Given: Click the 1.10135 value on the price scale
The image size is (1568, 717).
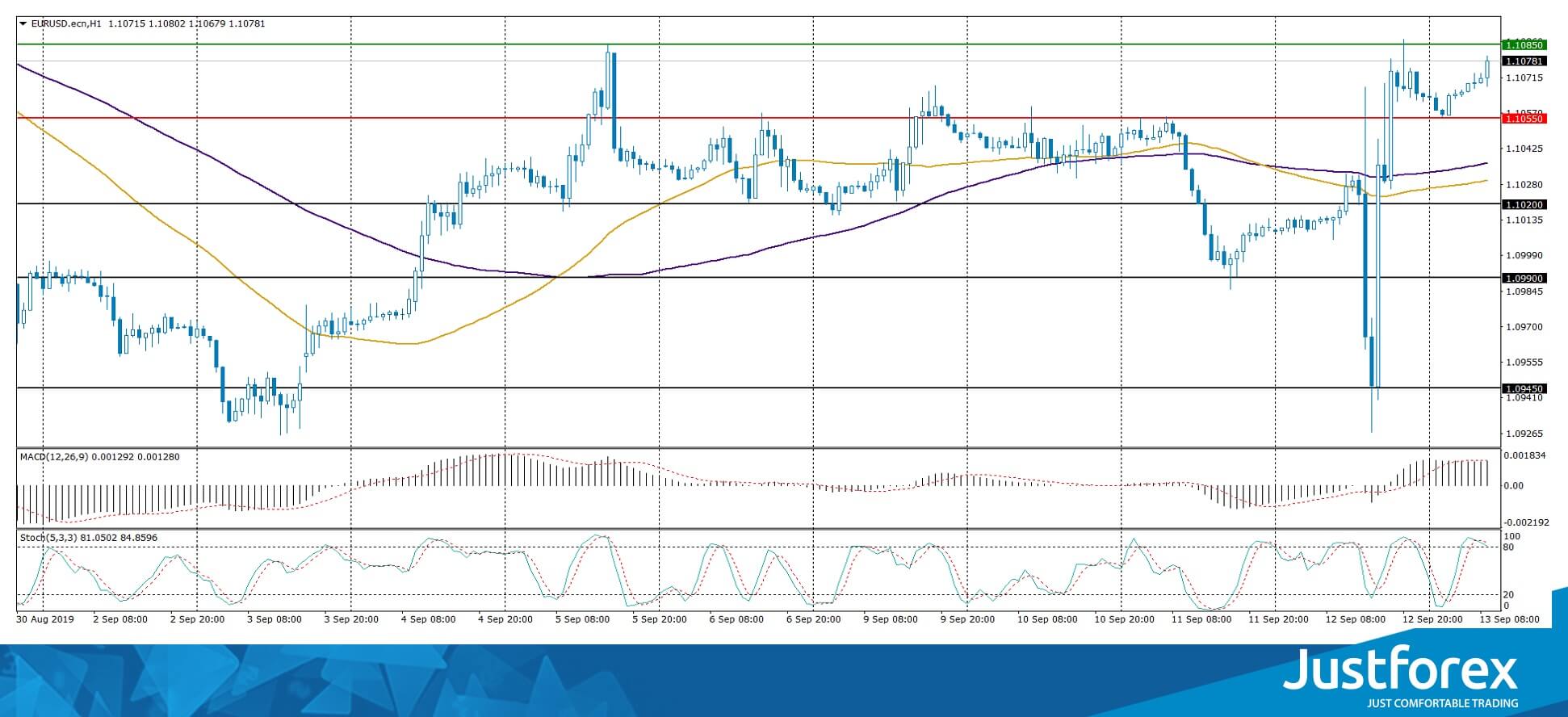Looking at the screenshot, I should pyautogui.click(x=1524, y=220).
